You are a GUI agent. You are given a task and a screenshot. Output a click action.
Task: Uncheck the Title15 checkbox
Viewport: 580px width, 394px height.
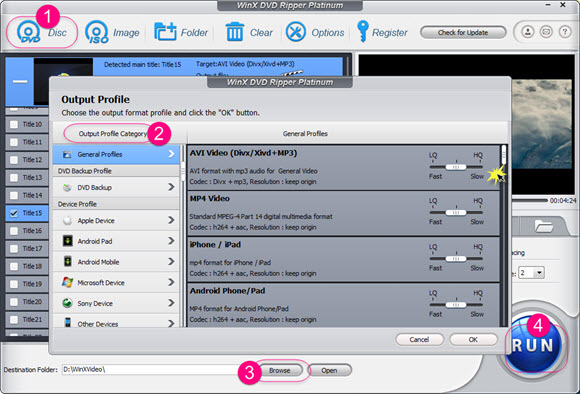[14, 213]
